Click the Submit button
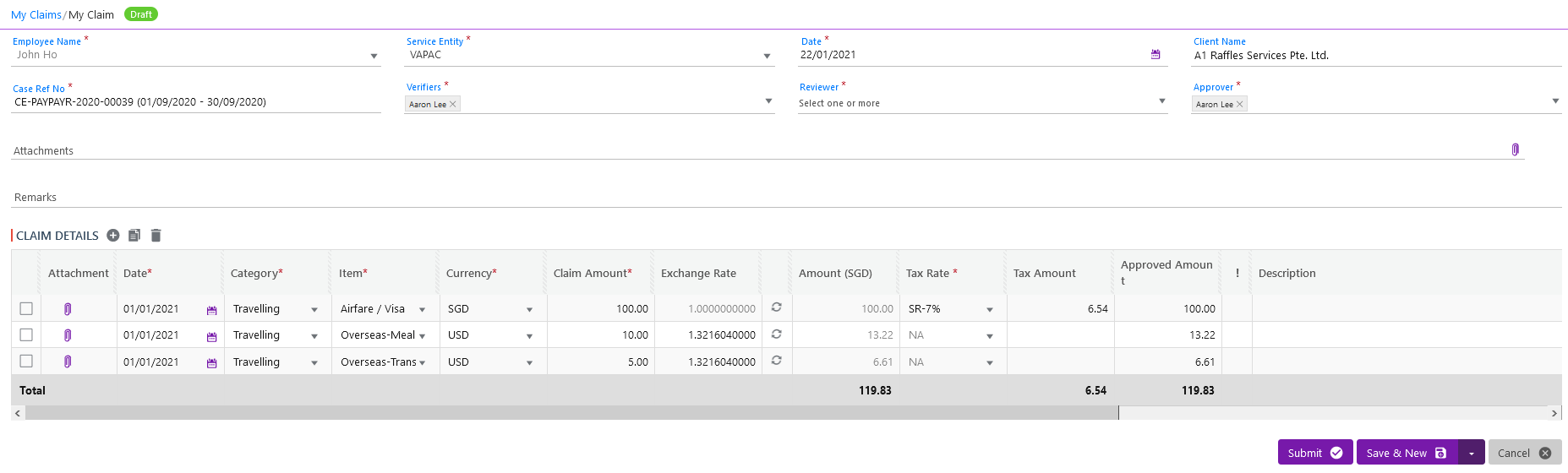This screenshot has height=473, width=1568. click(x=1314, y=453)
